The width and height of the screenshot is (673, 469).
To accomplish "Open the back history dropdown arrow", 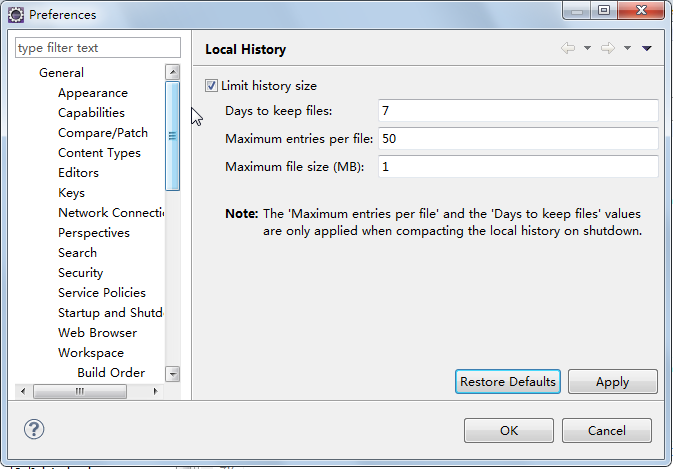I will click(x=587, y=48).
